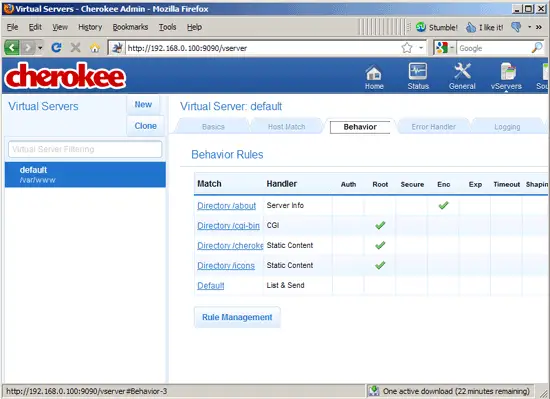Click the Virtual Server Filtering field

point(85,149)
